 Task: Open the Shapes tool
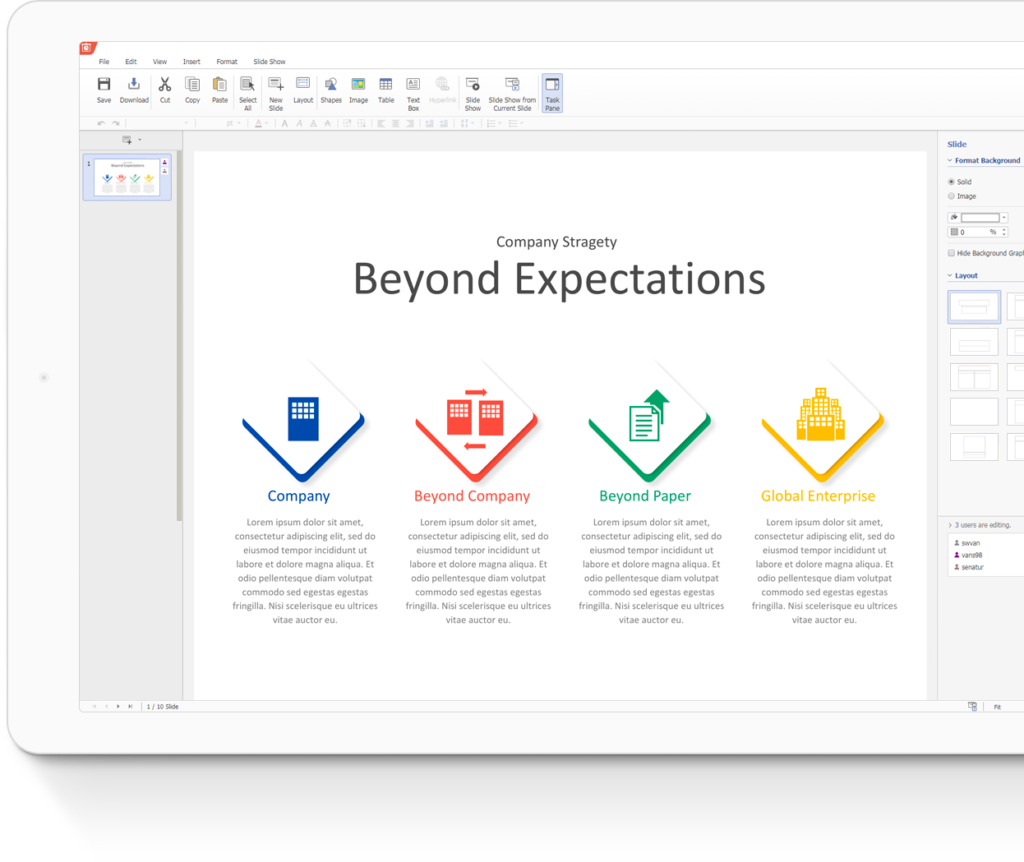pyautogui.click(x=331, y=86)
